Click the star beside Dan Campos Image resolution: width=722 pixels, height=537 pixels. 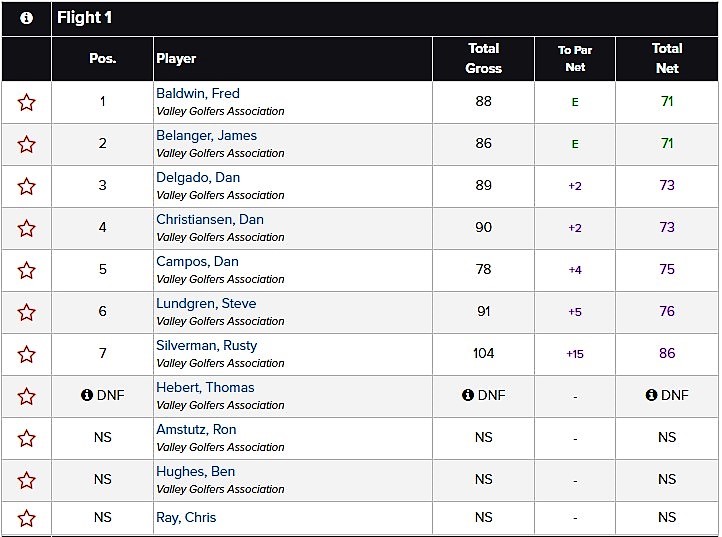pos(26,270)
